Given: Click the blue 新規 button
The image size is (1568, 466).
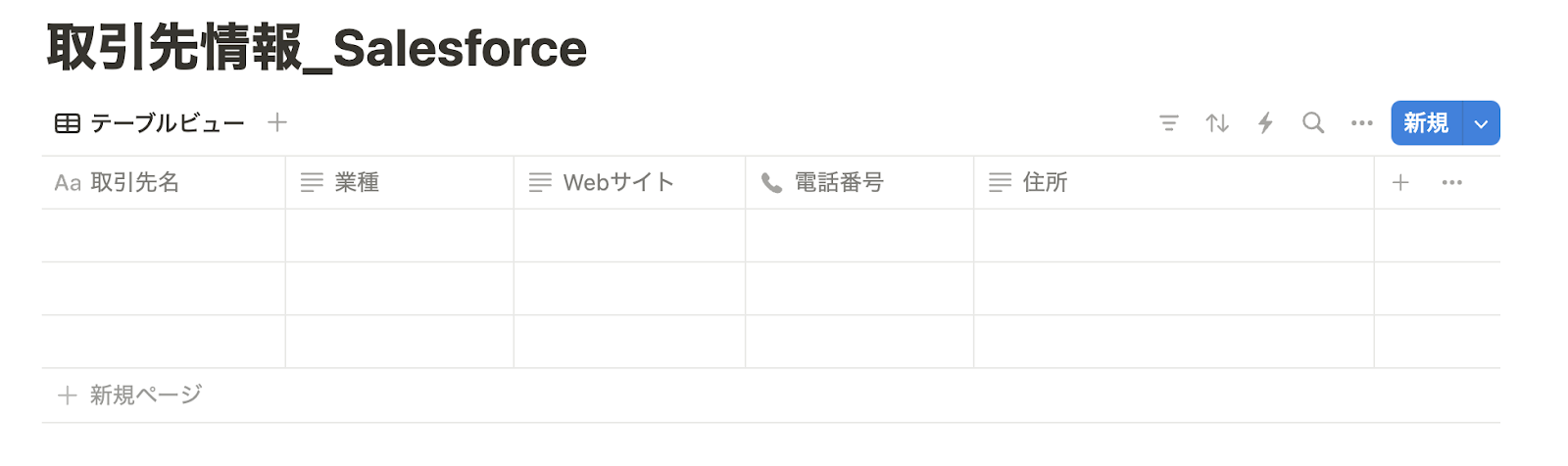Looking at the screenshot, I should click(x=1426, y=123).
